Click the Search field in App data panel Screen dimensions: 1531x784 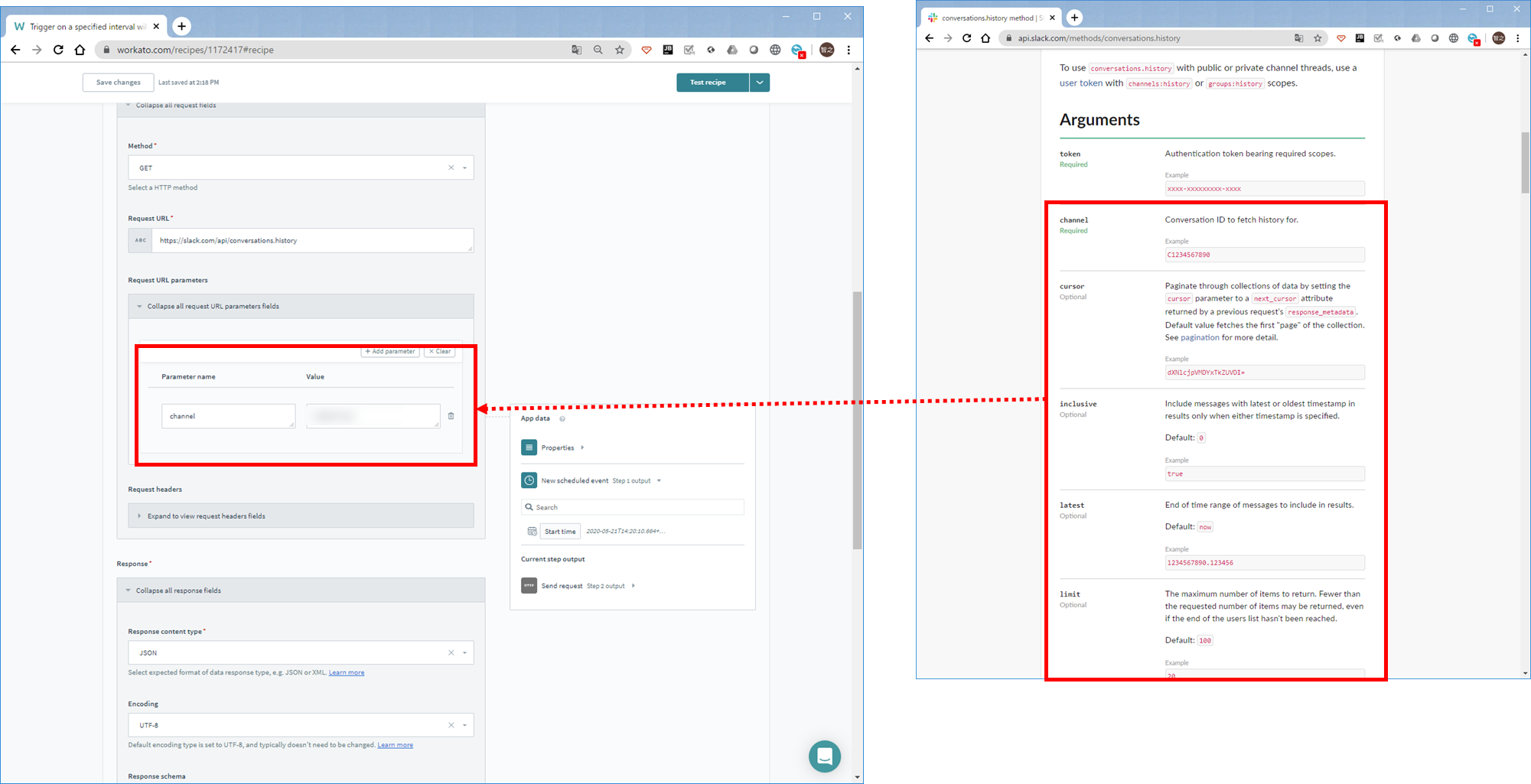pyautogui.click(x=633, y=507)
